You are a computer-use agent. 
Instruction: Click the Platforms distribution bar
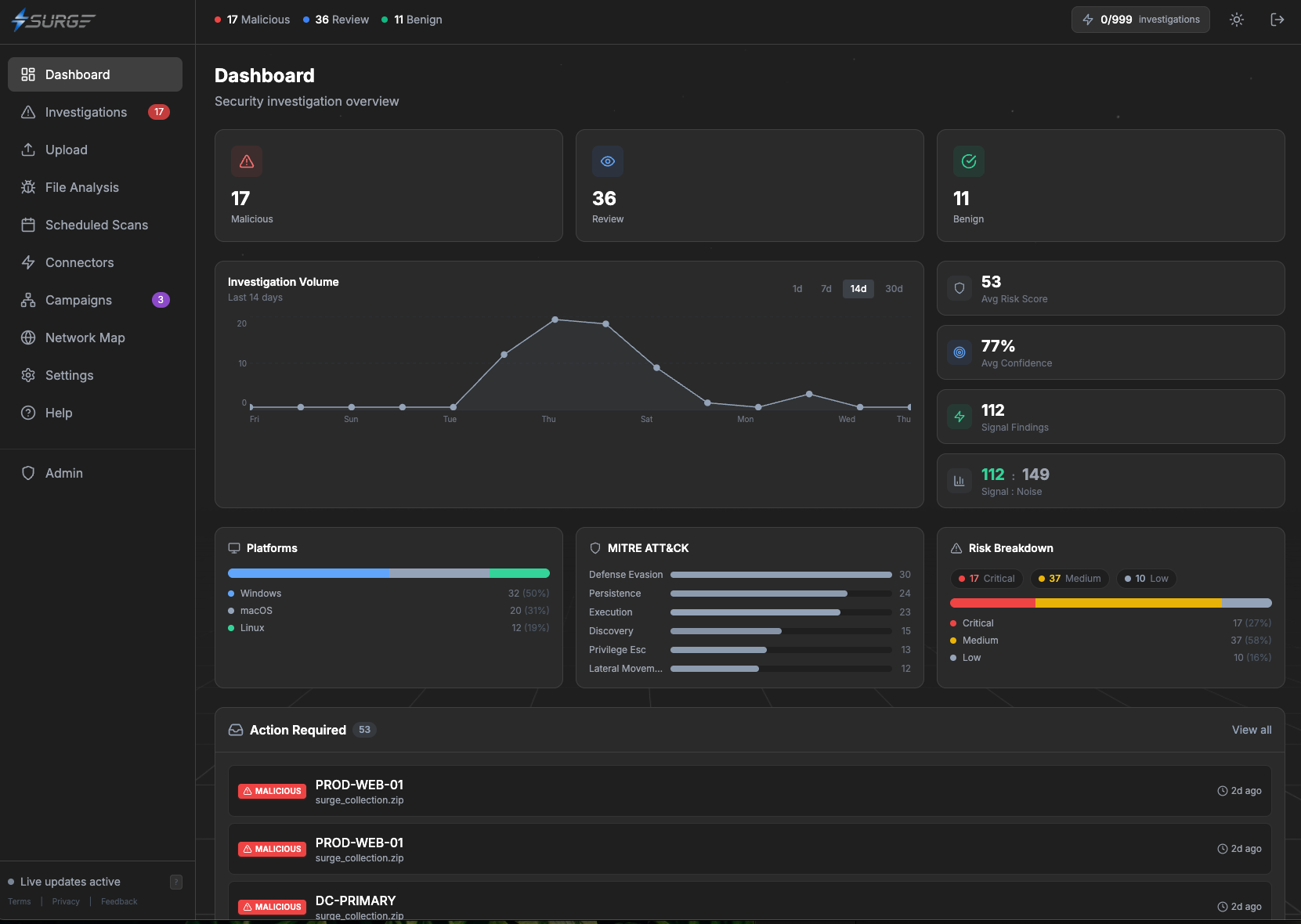pos(388,572)
